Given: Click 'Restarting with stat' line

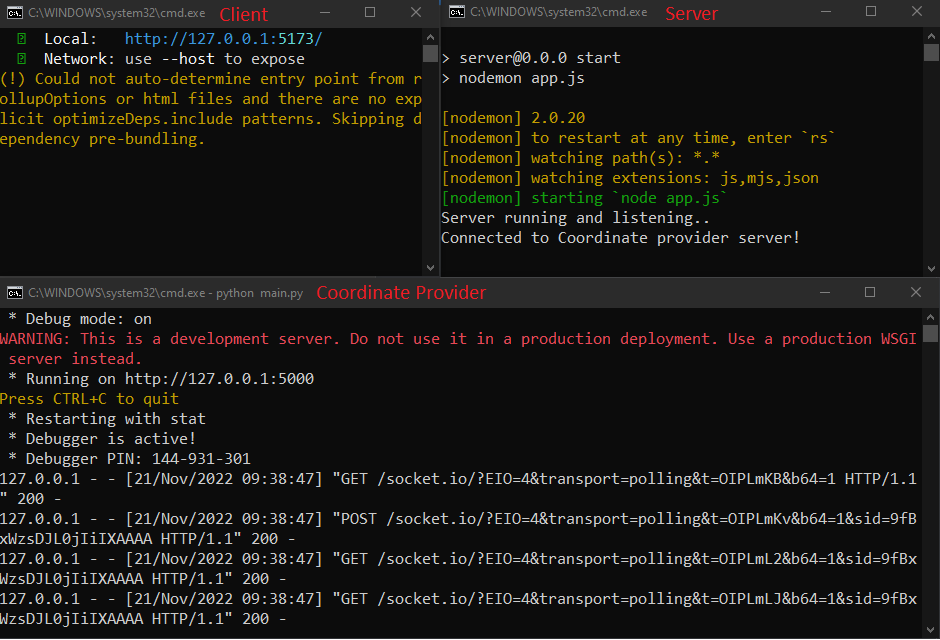Looking at the screenshot, I should coord(107,419).
